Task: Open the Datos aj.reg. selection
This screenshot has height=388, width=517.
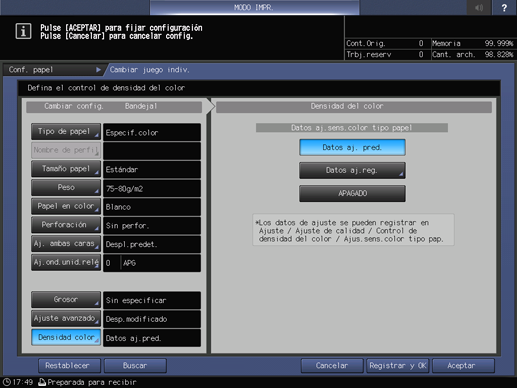Action: pos(352,170)
